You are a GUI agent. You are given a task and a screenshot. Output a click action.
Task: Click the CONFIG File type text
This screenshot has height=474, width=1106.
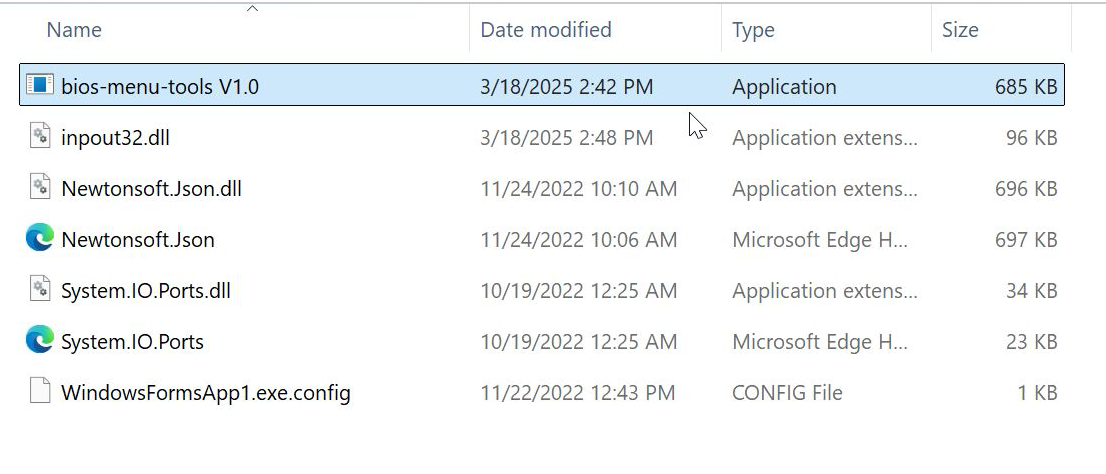tap(787, 393)
